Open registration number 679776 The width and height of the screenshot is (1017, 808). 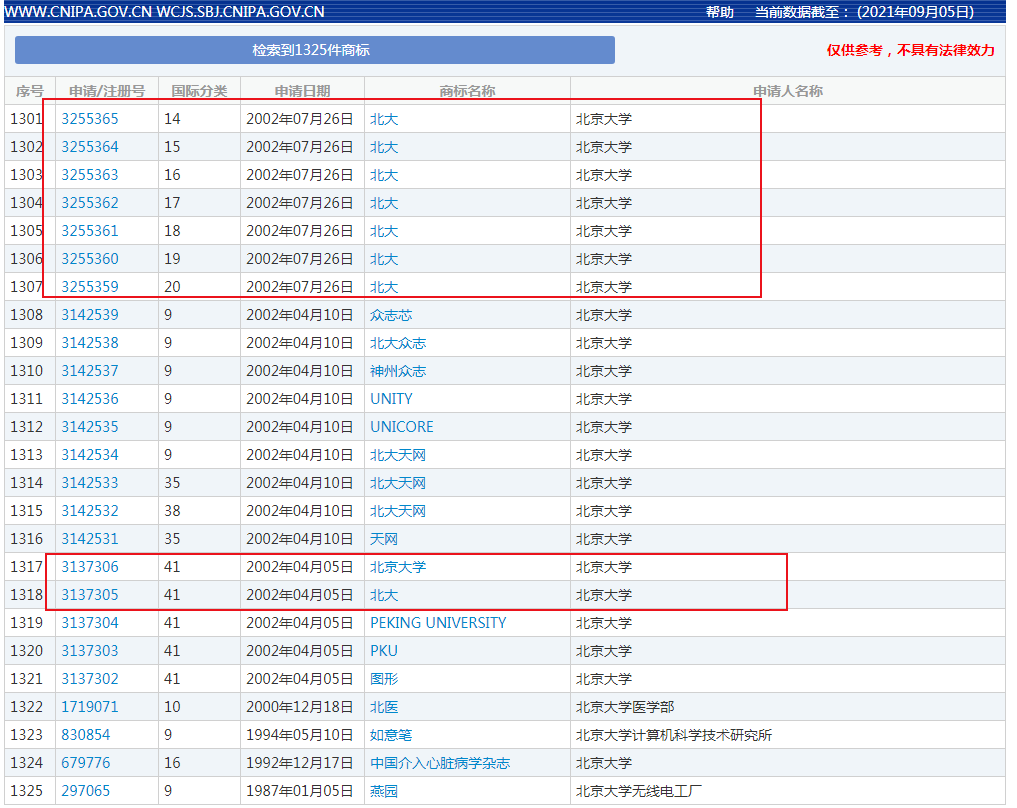tap(86, 762)
